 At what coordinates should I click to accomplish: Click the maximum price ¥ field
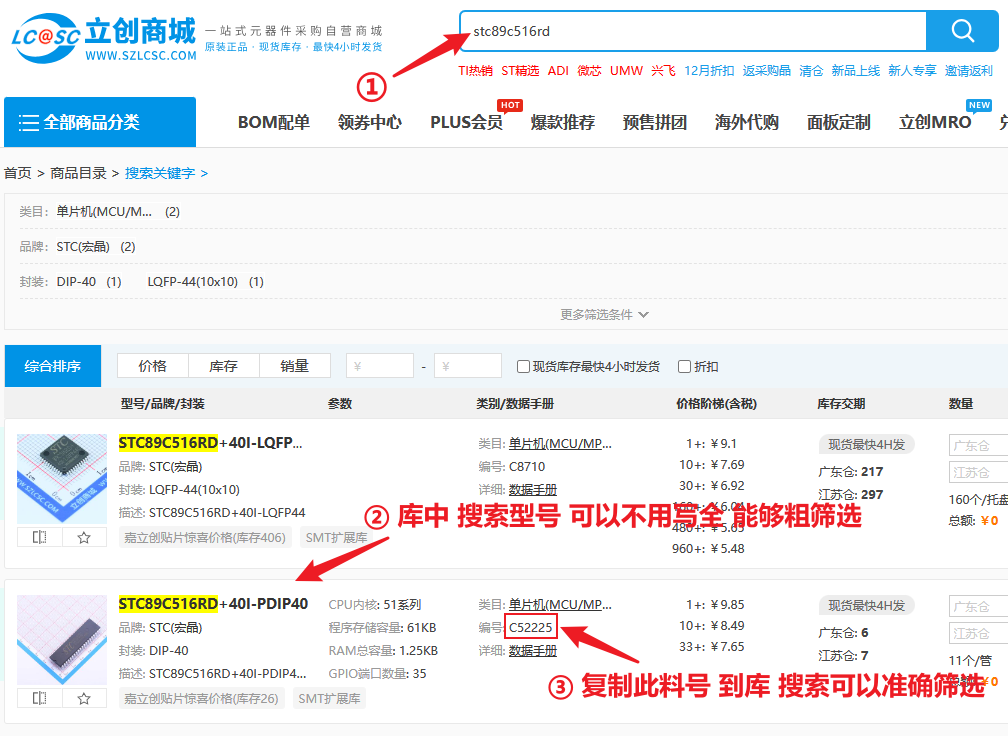pos(468,366)
